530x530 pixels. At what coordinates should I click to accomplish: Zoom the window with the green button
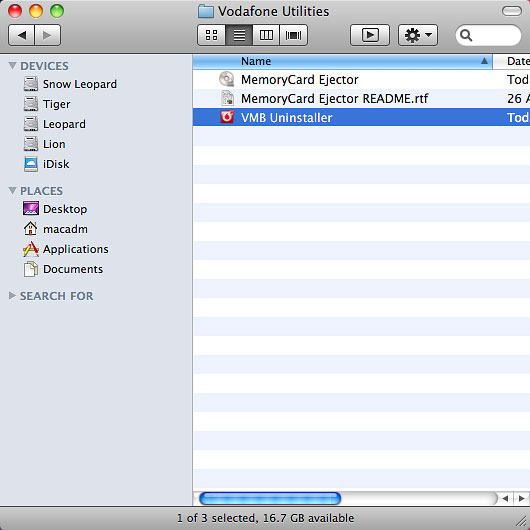click(57, 11)
